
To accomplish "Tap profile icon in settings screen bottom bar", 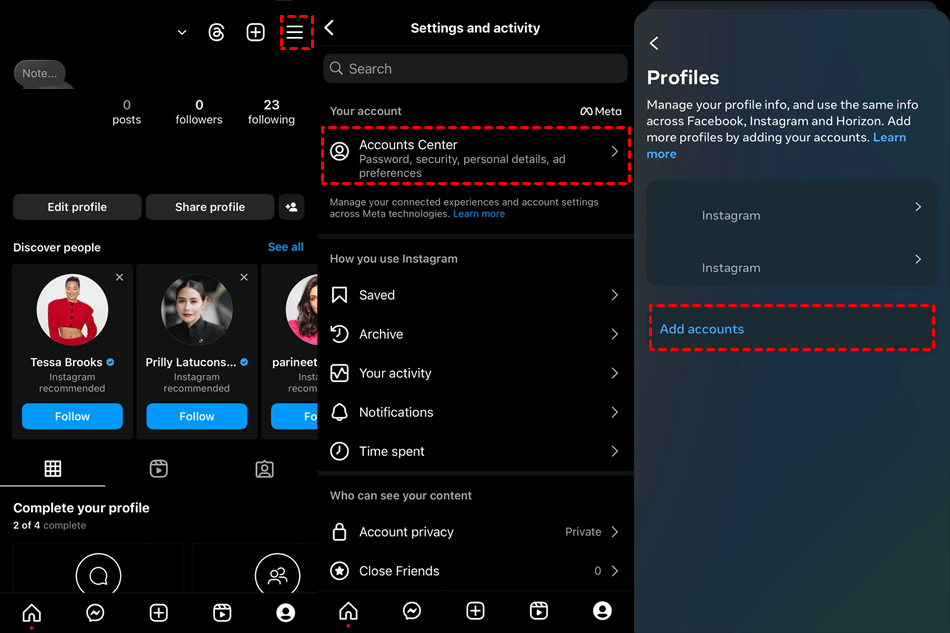I will 602,611.
